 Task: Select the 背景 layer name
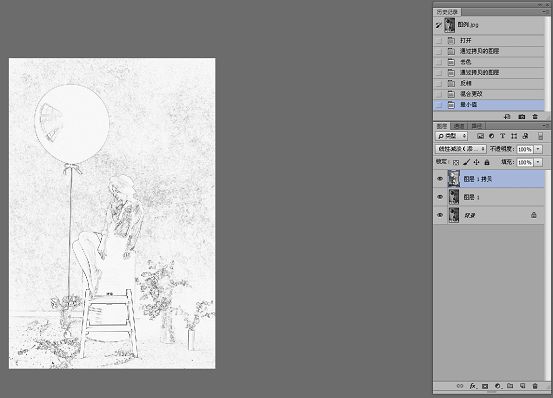(x=469, y=215)
